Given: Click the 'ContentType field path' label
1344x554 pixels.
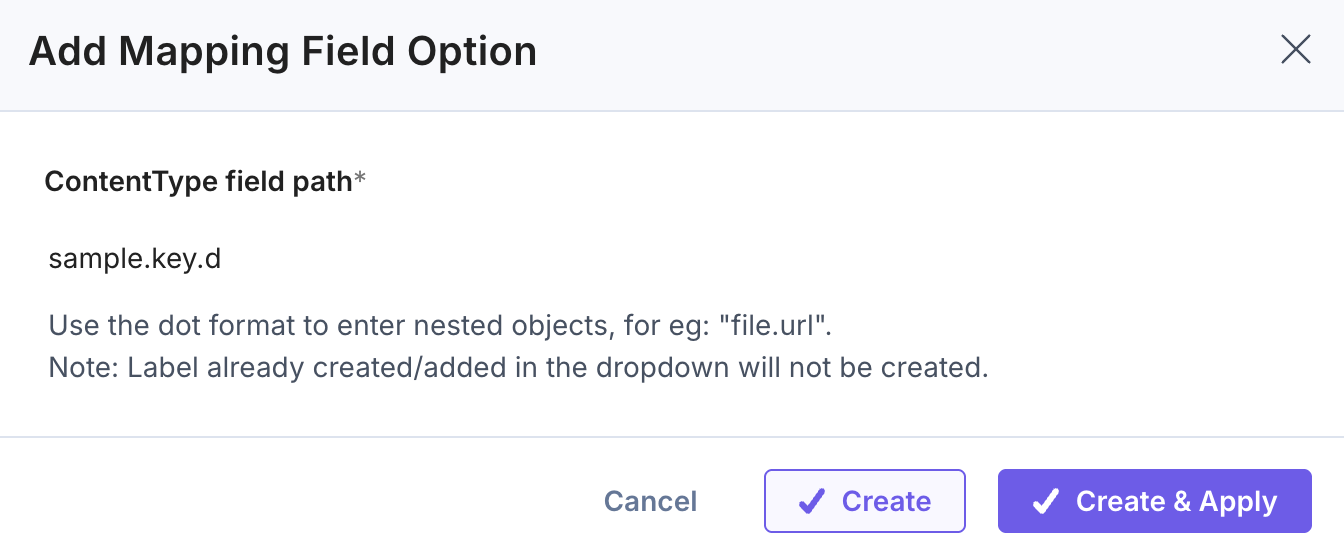Looking at the screenshot, I should click(x=198, y=182).
